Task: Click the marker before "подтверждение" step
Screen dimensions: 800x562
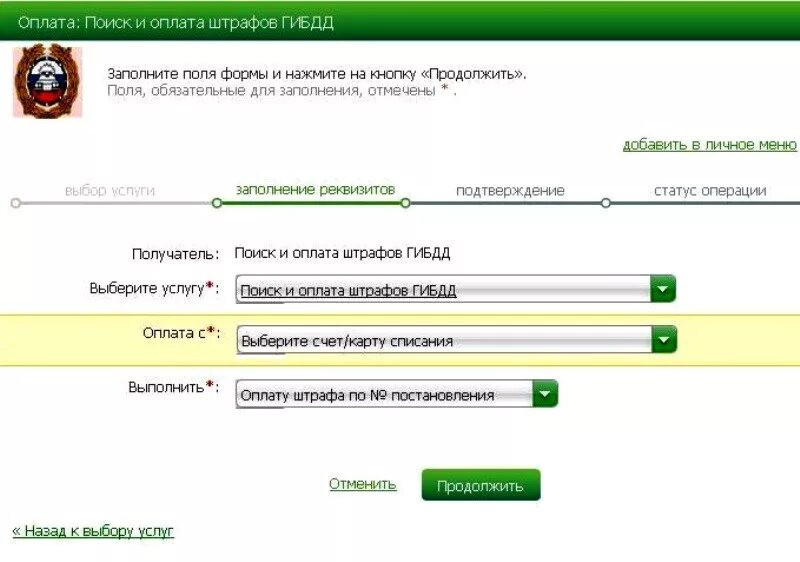Action: pyautogui.click(x=406, y=203)
